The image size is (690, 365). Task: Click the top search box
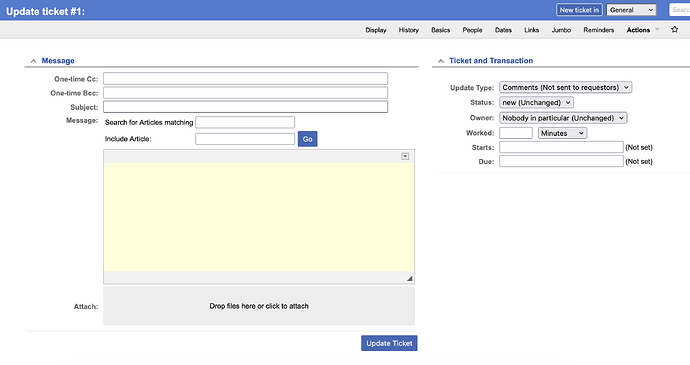(679, 10)
